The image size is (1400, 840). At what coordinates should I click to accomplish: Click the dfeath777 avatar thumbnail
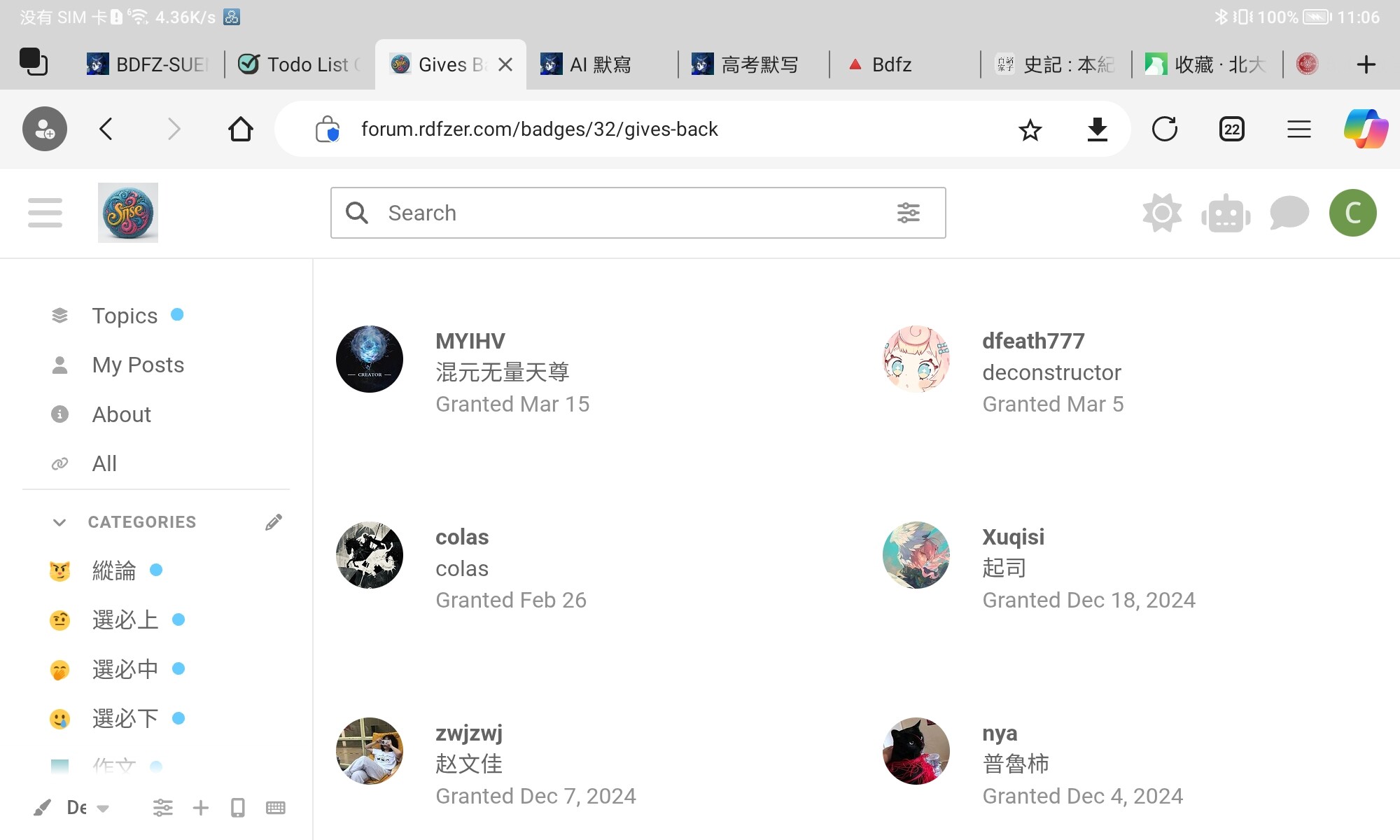(916, 358)
